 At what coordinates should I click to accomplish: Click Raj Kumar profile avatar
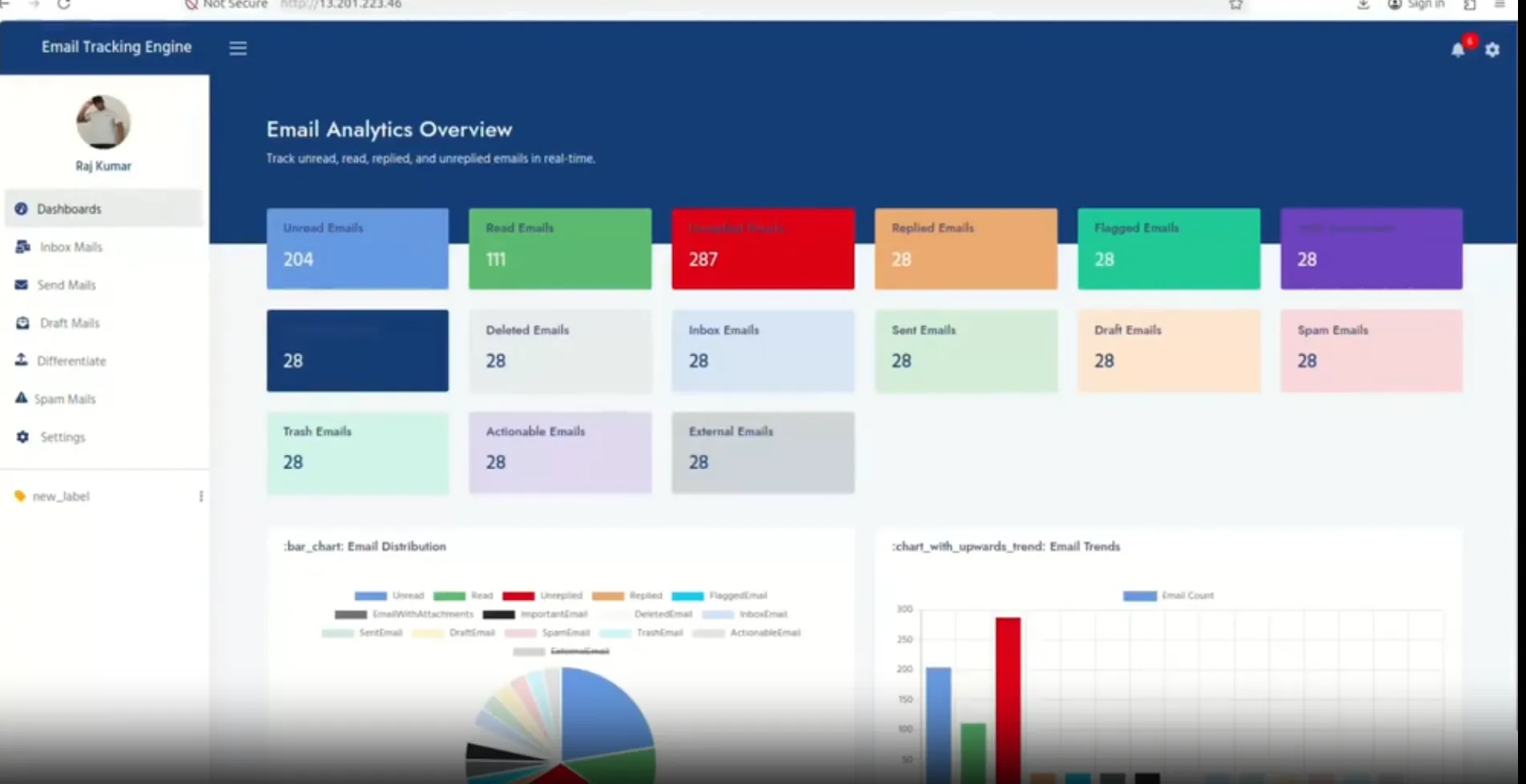click(103, 122)
